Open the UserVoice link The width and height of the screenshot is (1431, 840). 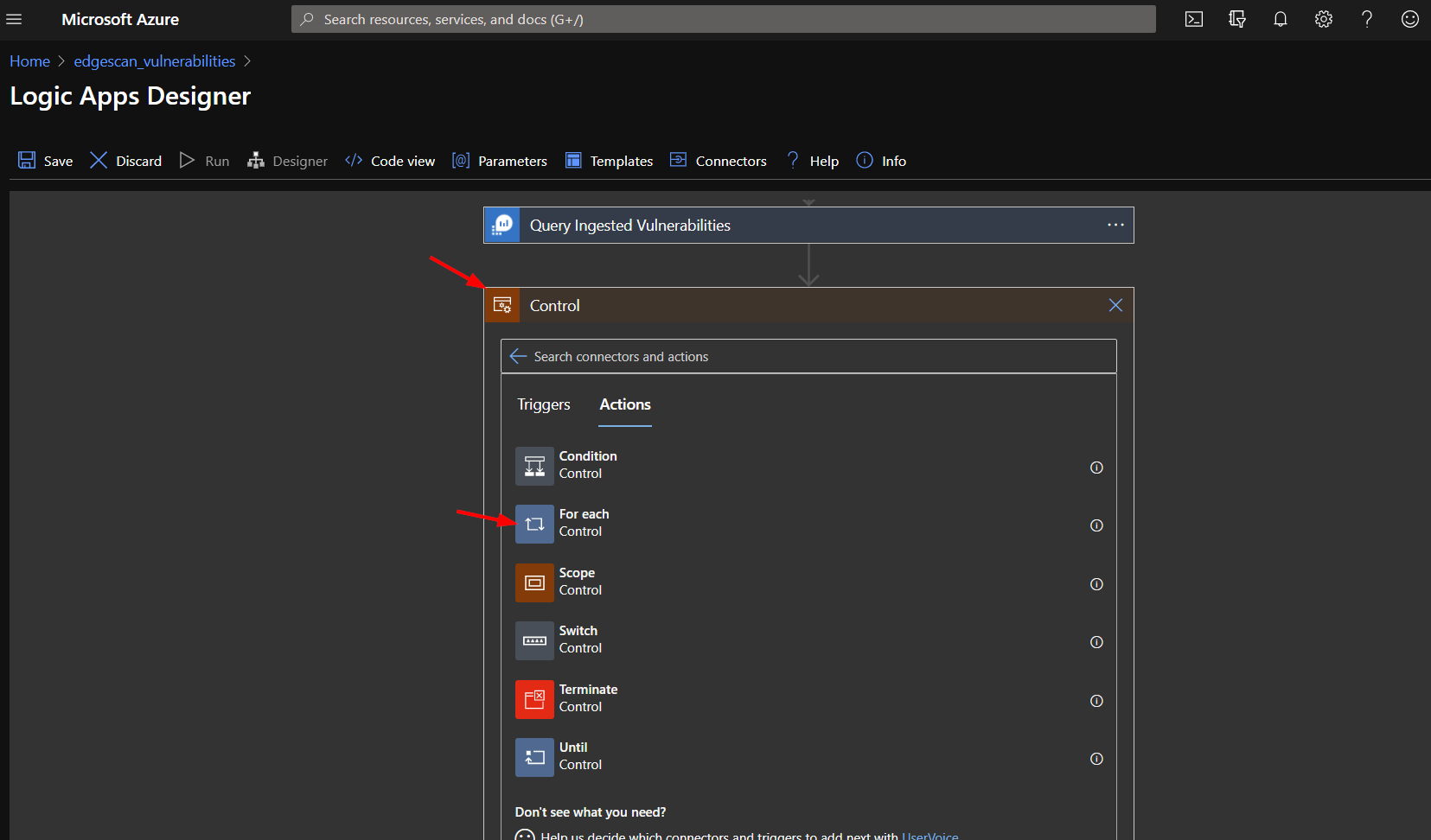click(x=930, y=836)
